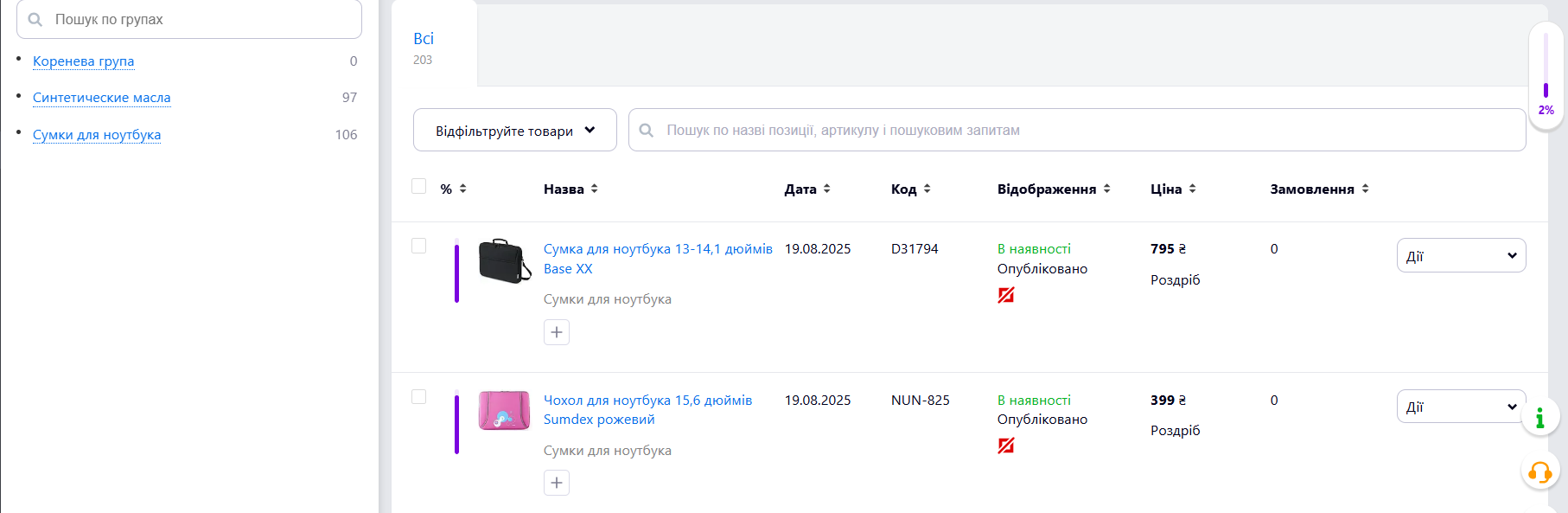Click the red no-image icon for NUN-825
The width and height of the screenshot is (1568, 513).
[x=1006, y=446]
